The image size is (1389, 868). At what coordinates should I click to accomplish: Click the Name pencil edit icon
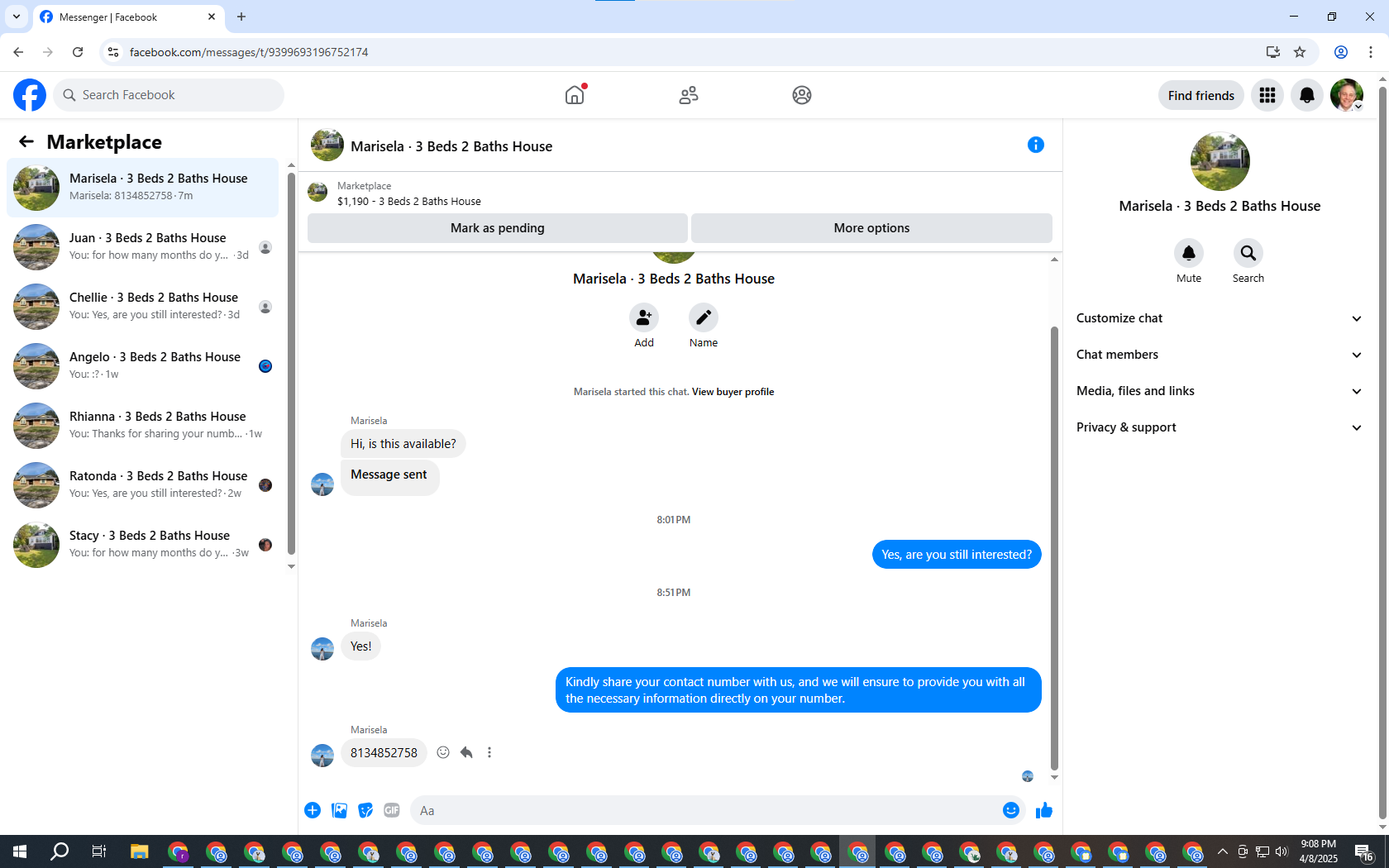point(704,317)
